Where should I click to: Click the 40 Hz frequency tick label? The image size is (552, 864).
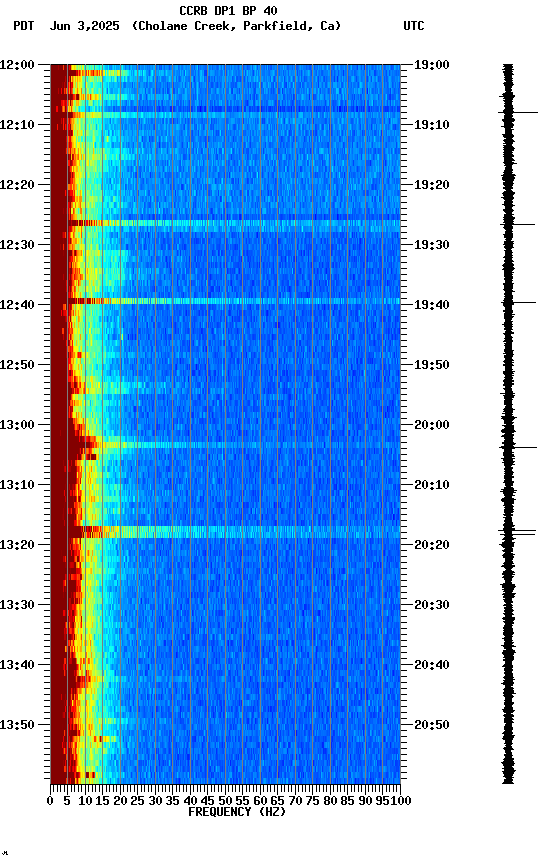(x=191, y=802)
